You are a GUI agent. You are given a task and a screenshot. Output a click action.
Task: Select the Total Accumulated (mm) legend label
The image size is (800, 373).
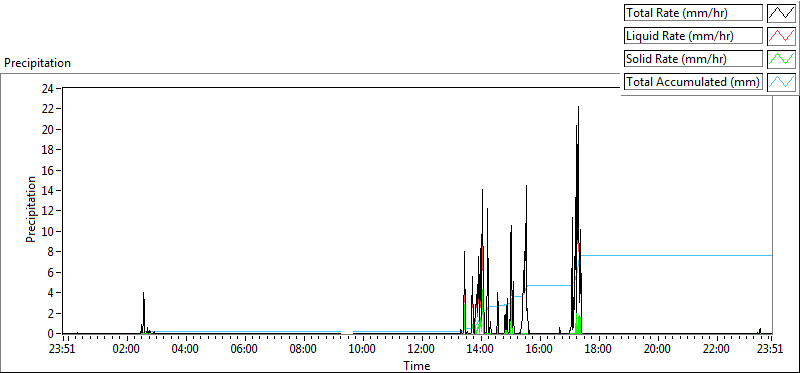(693, 82)
